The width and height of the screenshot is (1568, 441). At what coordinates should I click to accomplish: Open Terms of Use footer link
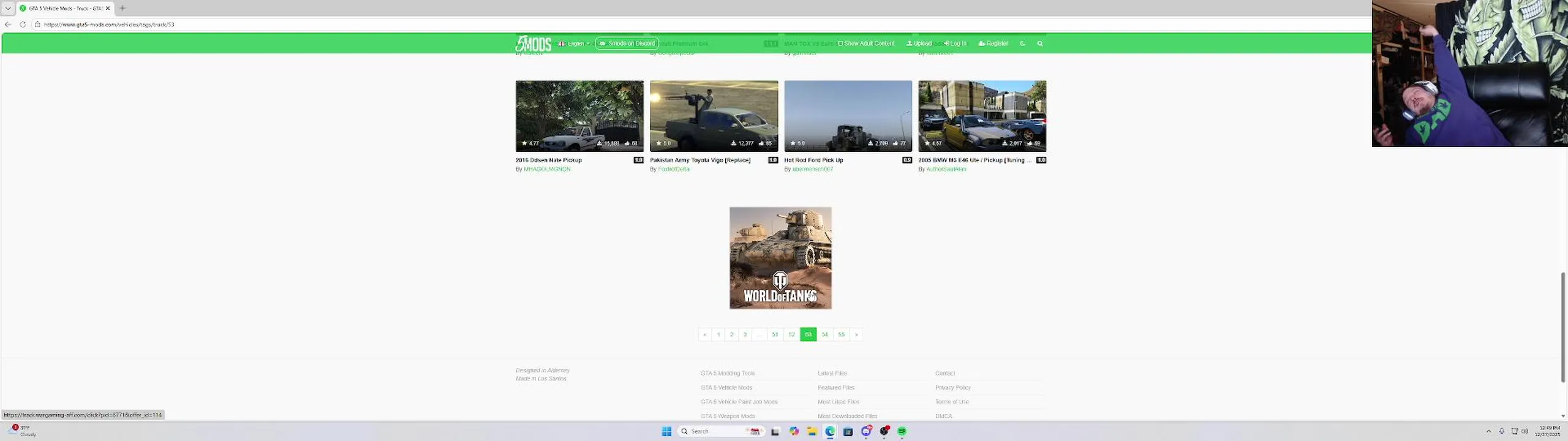click(952, 402)
